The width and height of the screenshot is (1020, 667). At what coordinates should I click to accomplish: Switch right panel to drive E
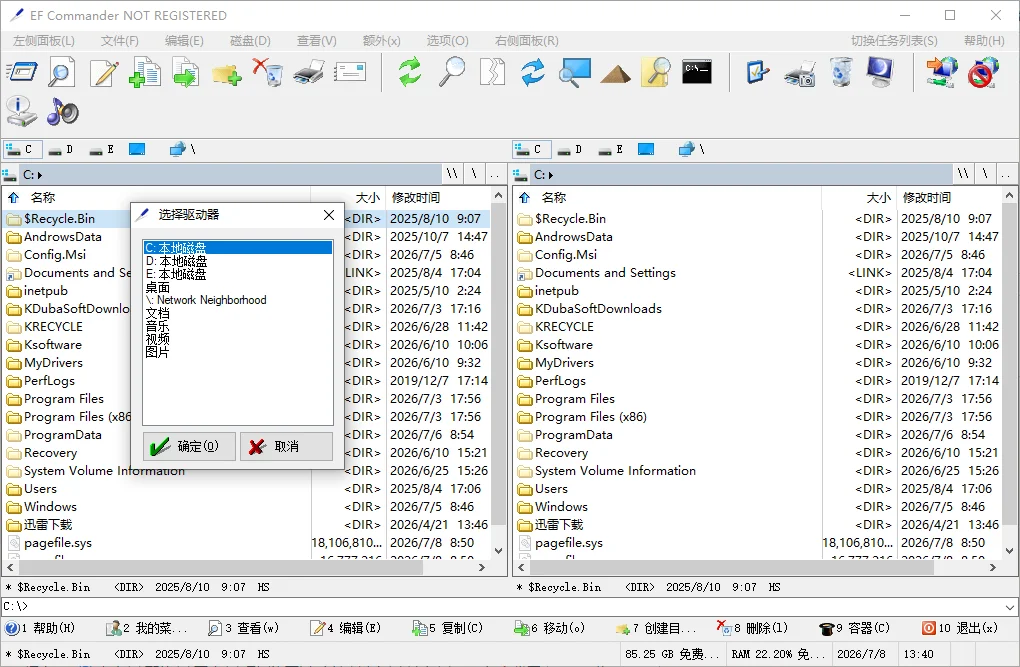(611, 150)
